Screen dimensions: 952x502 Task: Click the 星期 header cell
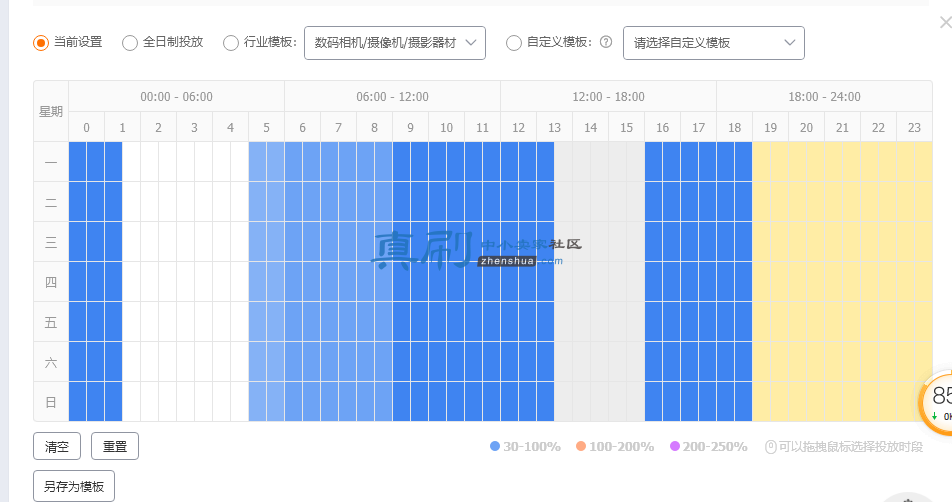click(x=51, y=112)
